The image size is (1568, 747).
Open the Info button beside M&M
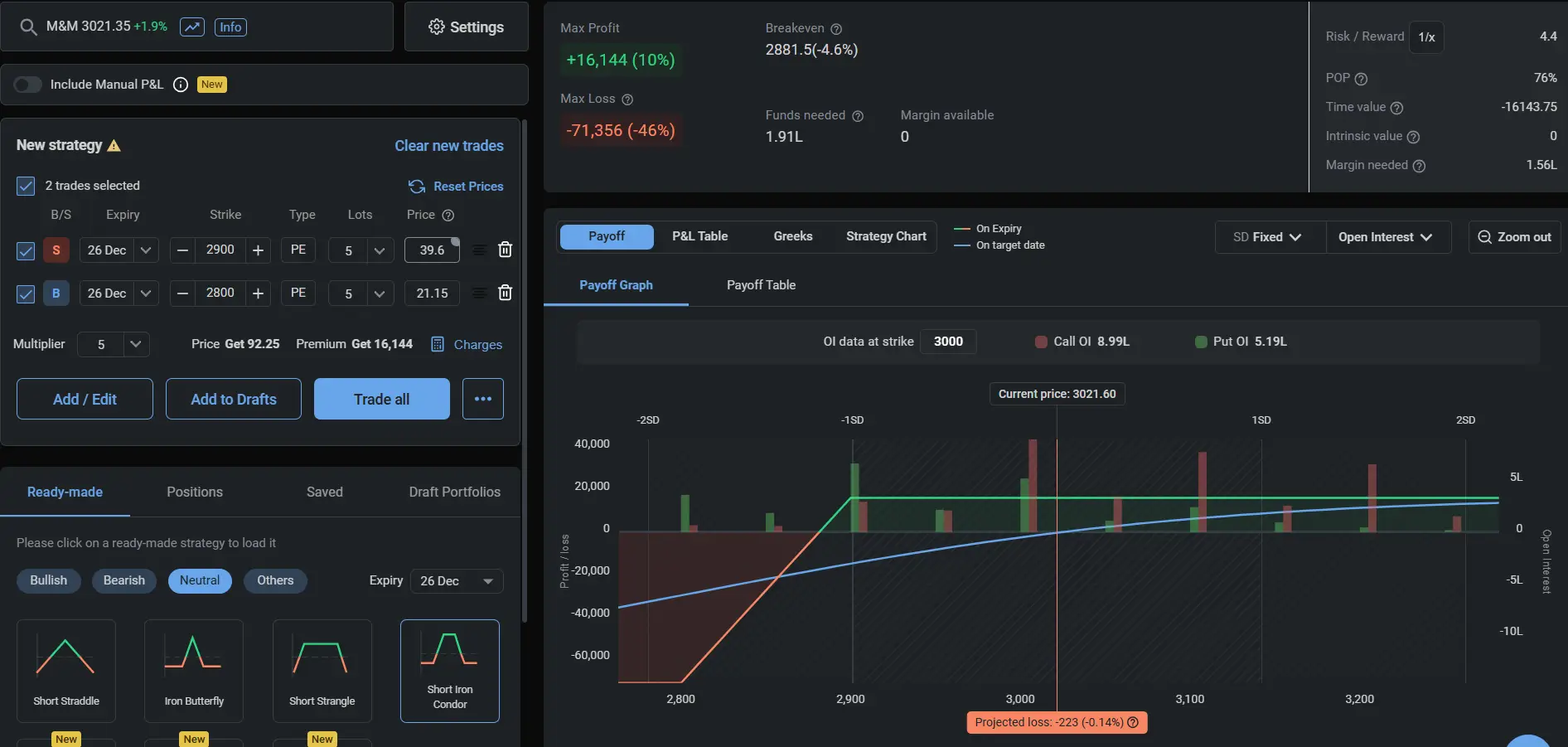230,27
